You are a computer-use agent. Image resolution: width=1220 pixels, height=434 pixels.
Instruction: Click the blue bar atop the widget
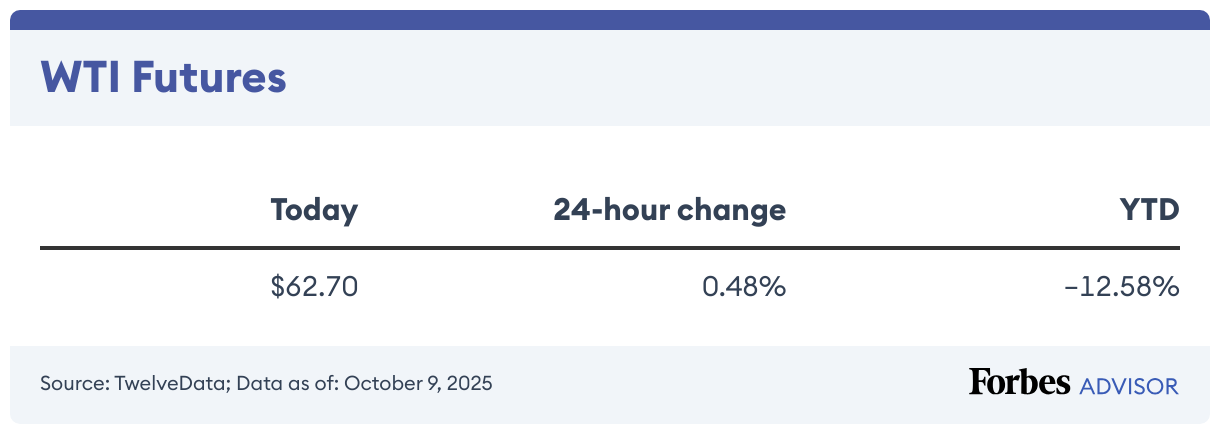[610, 20]
